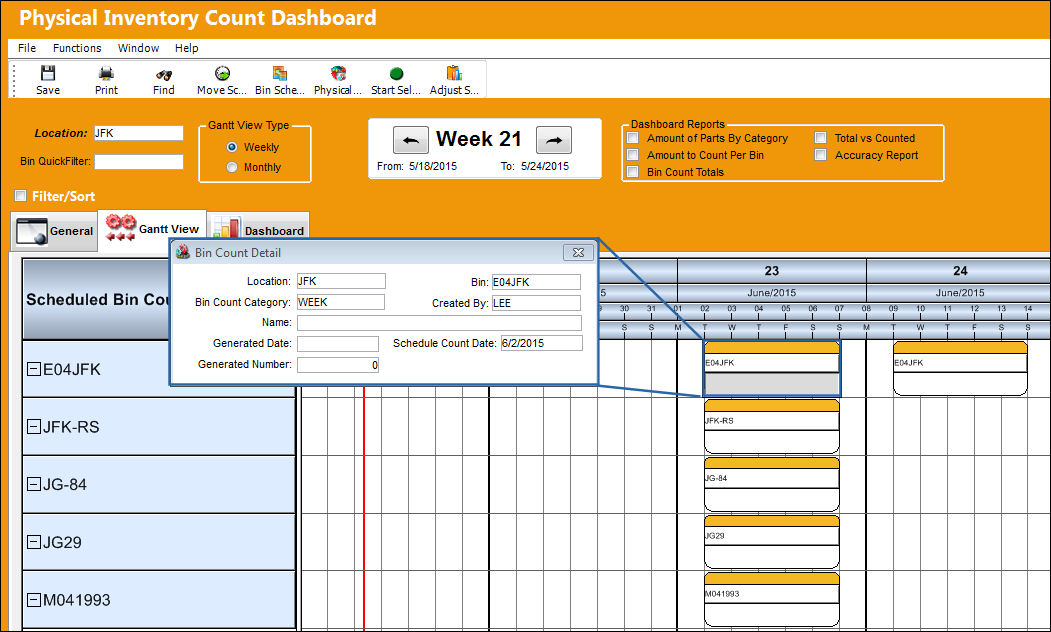Click the Location field in Bin Count Detail
1051x632 pixels.
pos(341,281)
